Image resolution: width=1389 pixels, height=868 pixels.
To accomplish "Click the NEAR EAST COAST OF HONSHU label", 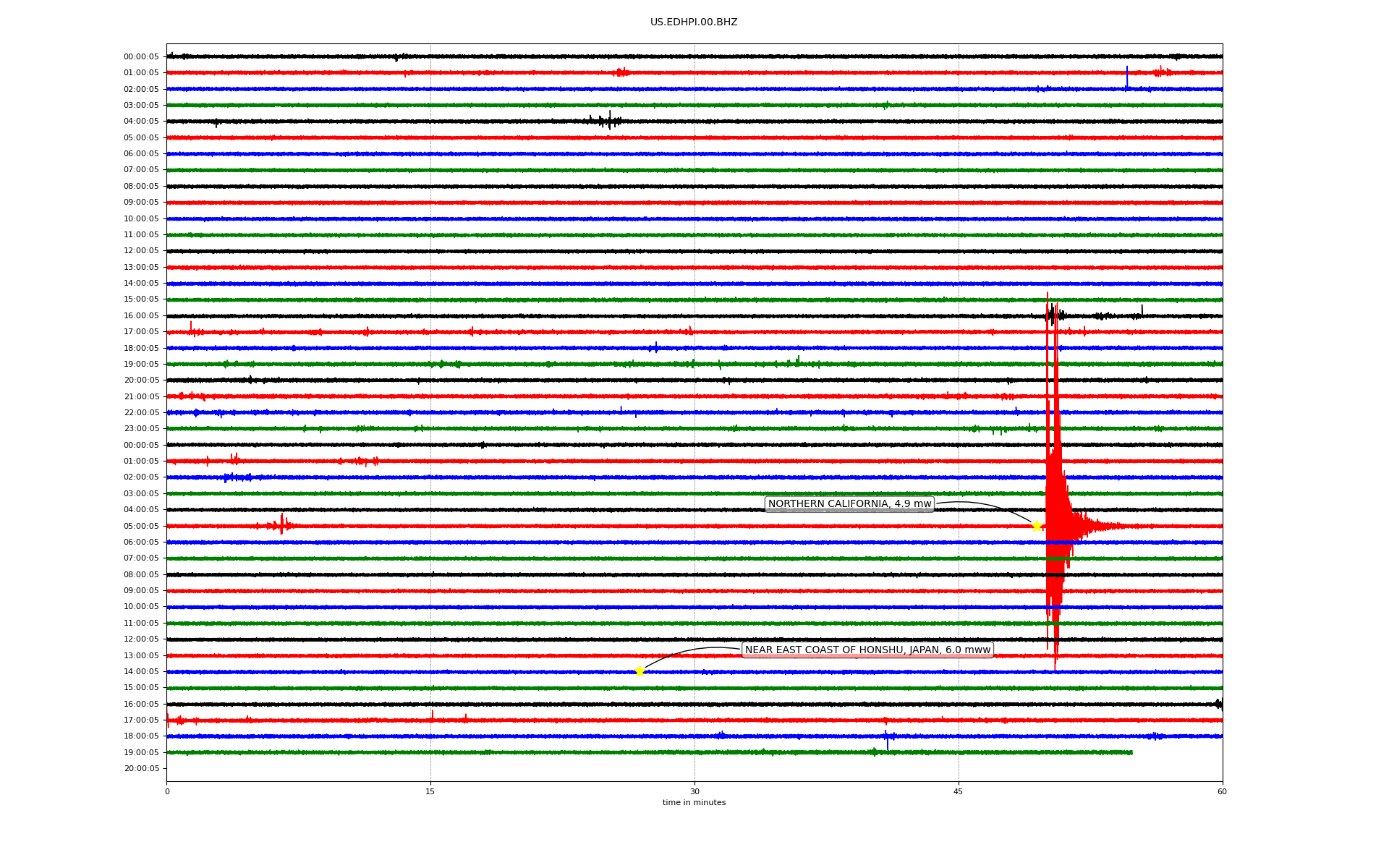I will [x=867, y=650].
